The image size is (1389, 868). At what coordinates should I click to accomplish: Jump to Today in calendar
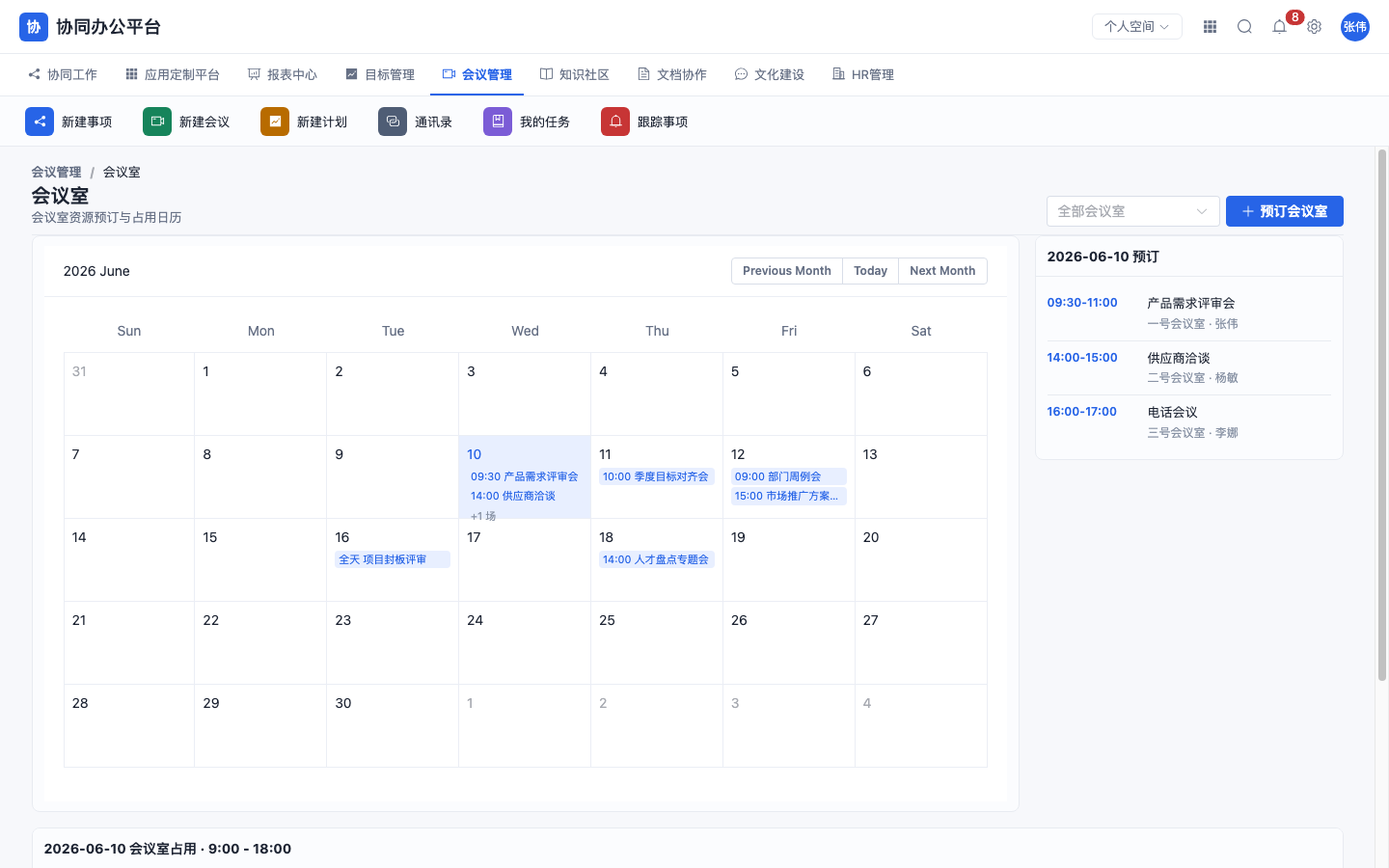tap(870, 271)
